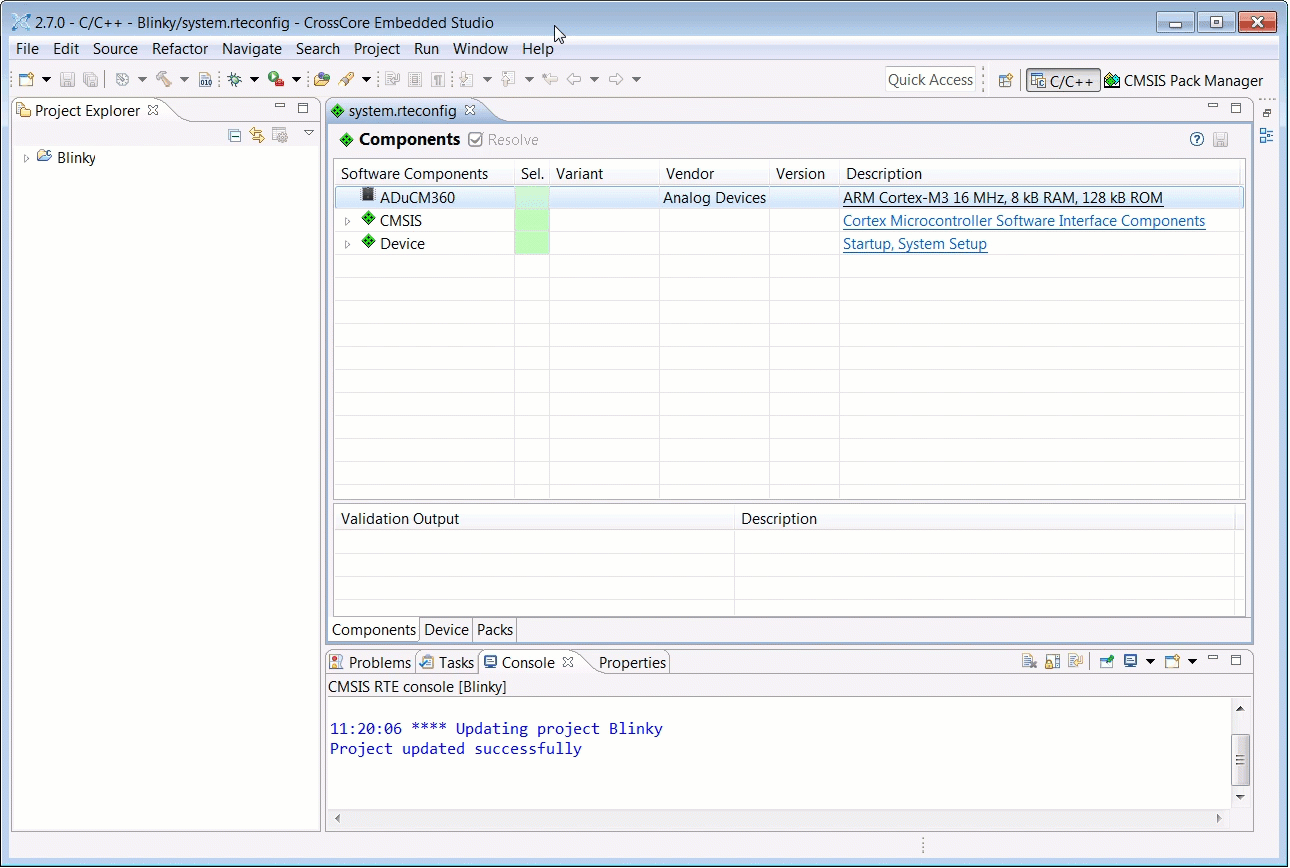Open the File menu

click(28, 49)
